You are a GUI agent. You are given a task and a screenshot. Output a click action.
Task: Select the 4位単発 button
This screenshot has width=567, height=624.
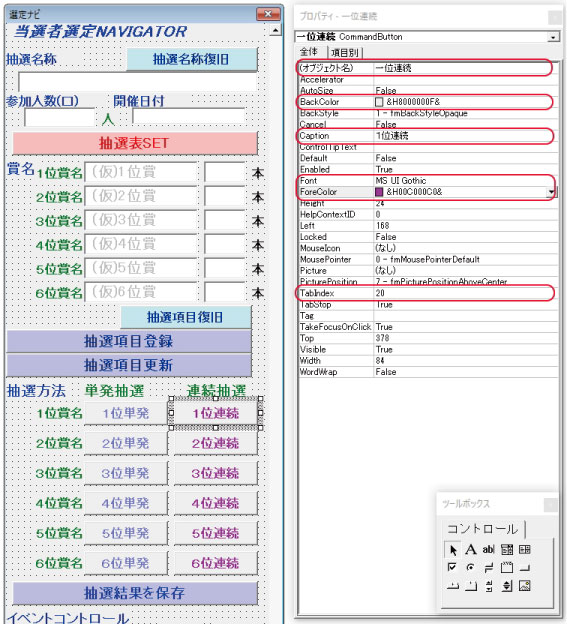click(x=126, y=503)
